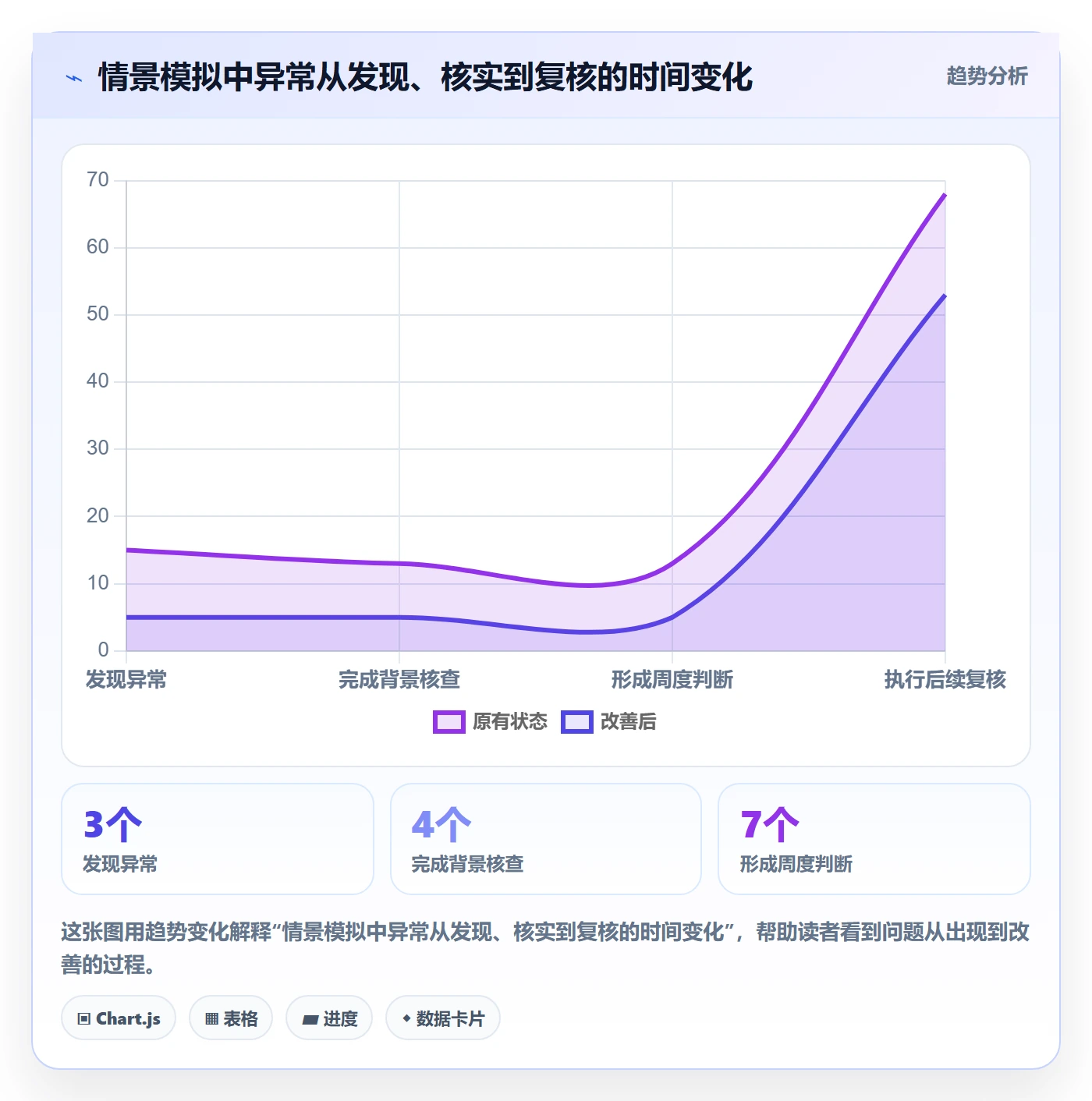Click the diamond icon in the 数据卡片 chip
The image size is (1092, 1101).
[406, 1018]
